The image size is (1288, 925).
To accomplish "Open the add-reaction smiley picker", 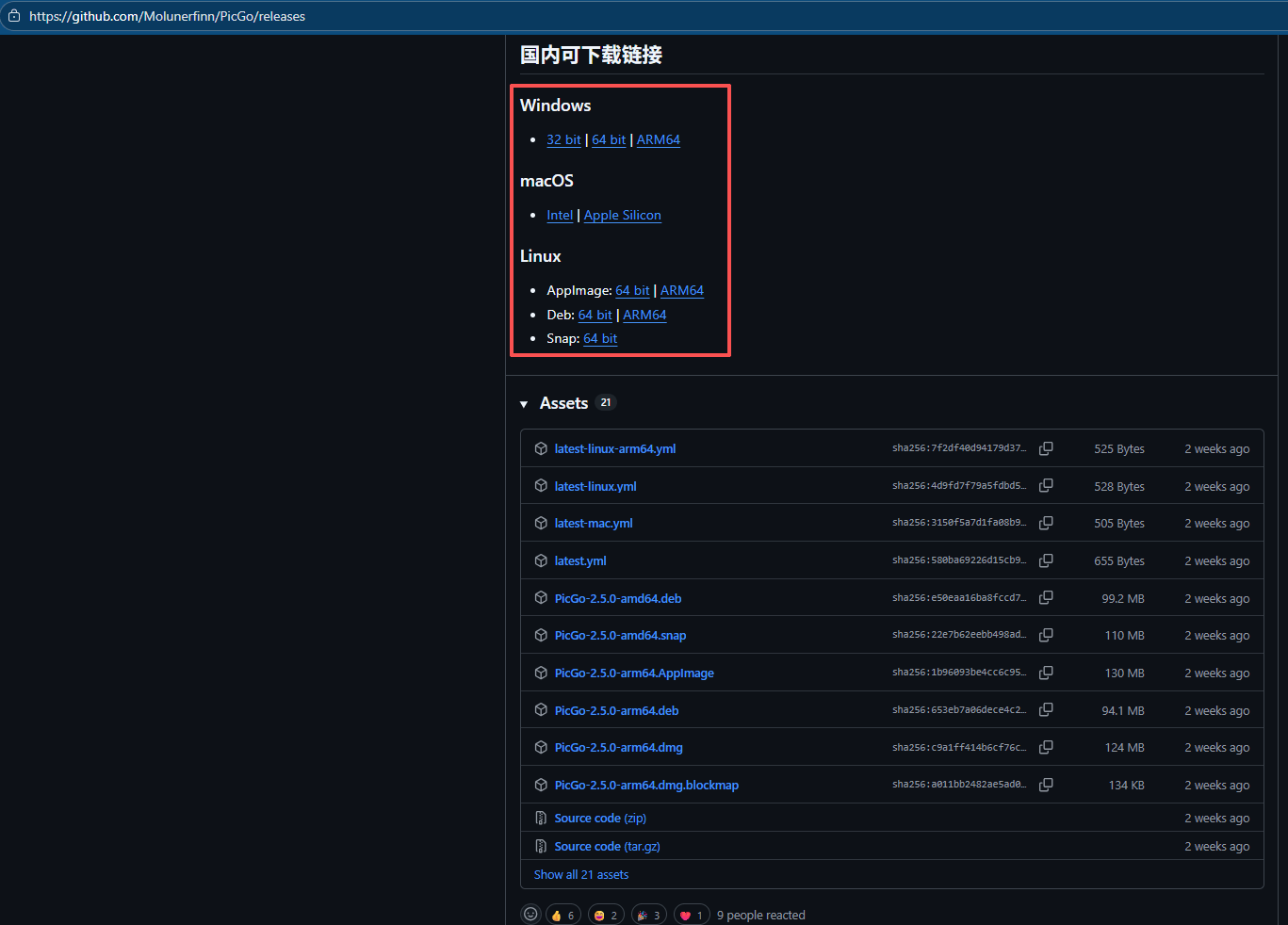I will (531, 915).
